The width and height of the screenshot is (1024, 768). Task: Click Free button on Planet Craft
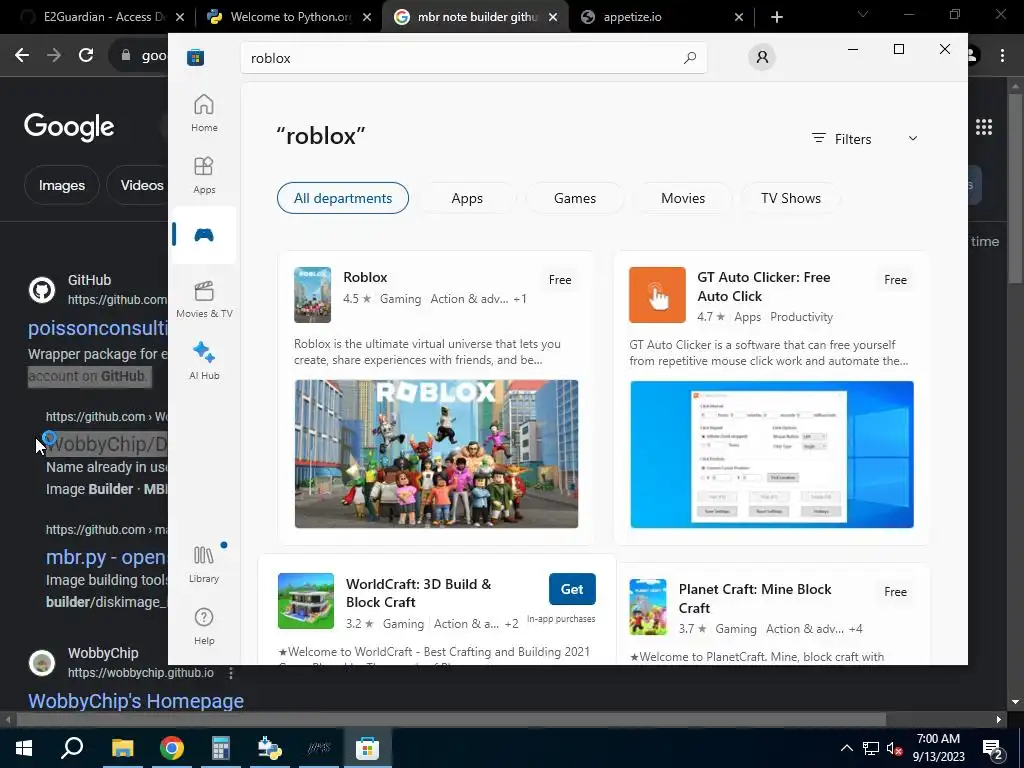point(895,592)
